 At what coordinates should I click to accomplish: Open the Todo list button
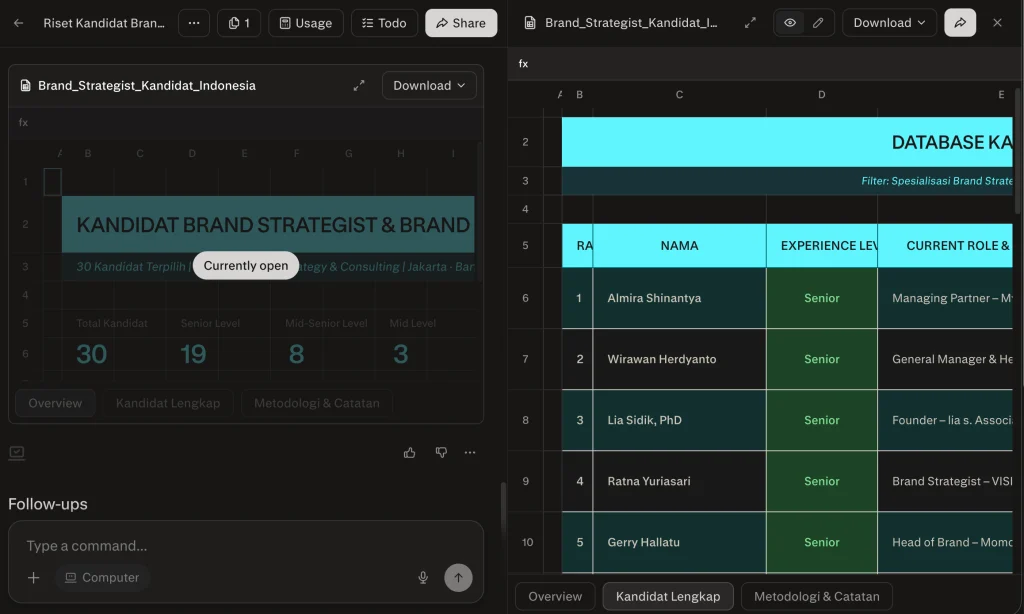[x=384, y=23]
